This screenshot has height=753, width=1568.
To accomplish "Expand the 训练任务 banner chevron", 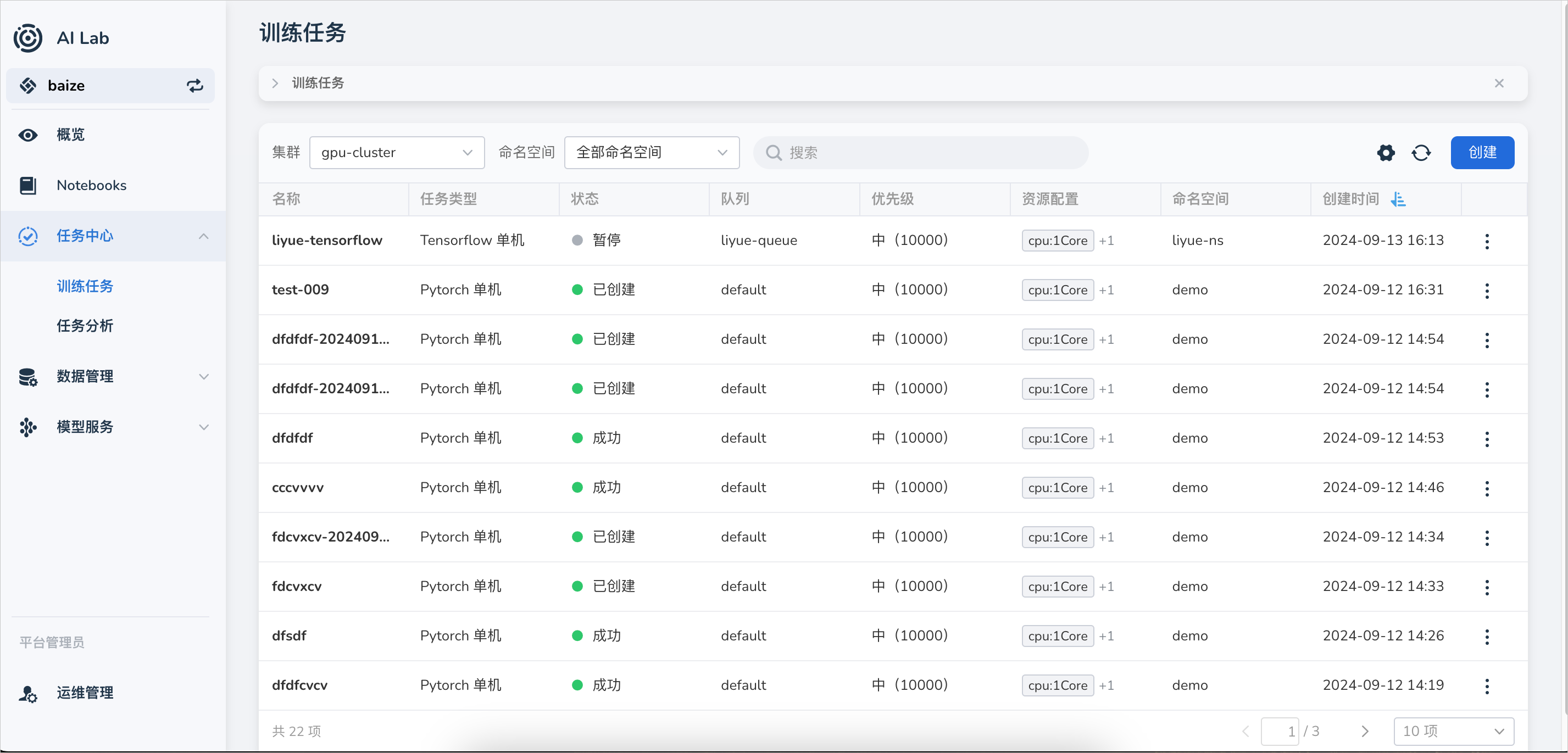I will tap(275, 83).
